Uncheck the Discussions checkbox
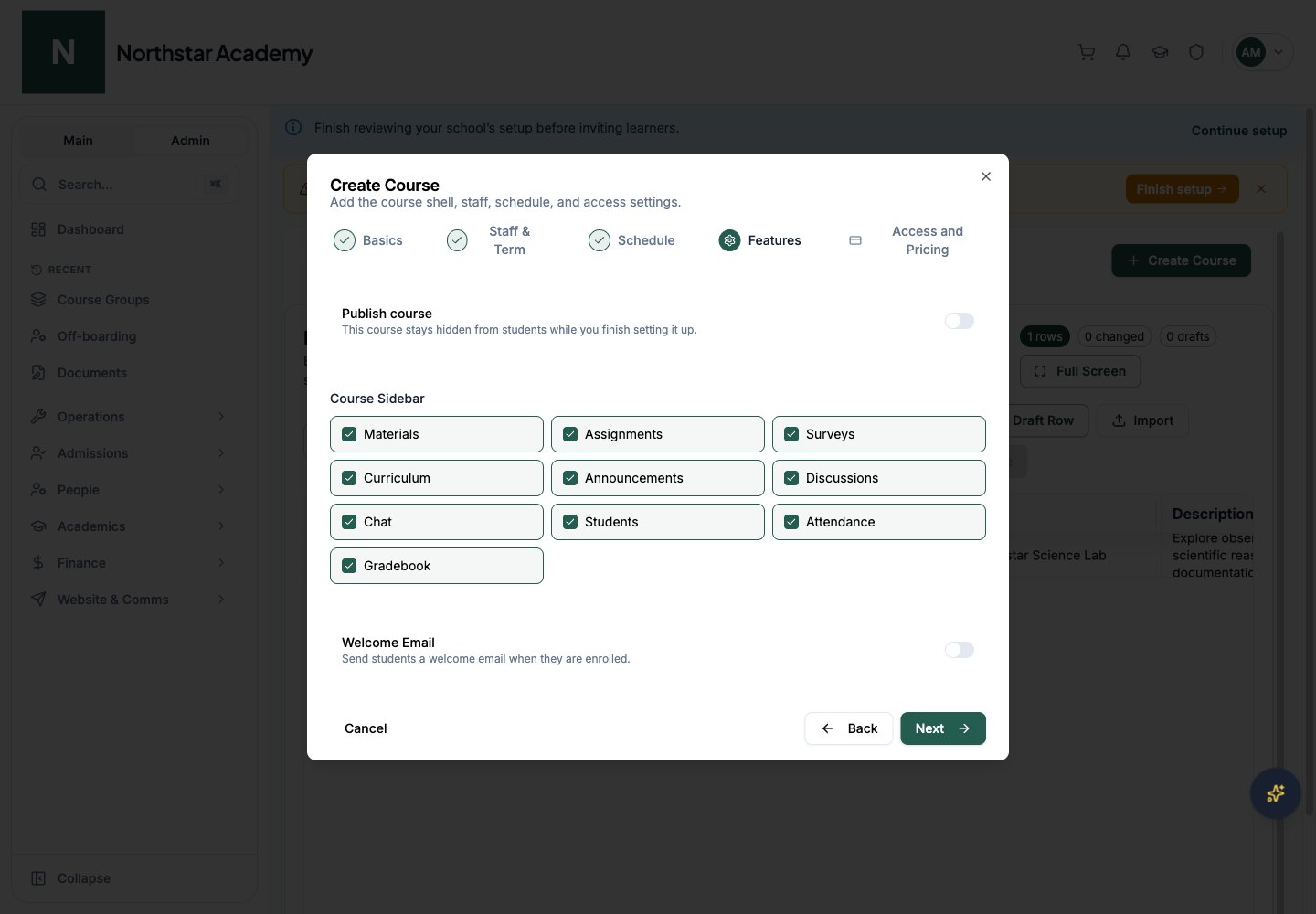This screenshot has width=1316, height=914. pos(791,478)
